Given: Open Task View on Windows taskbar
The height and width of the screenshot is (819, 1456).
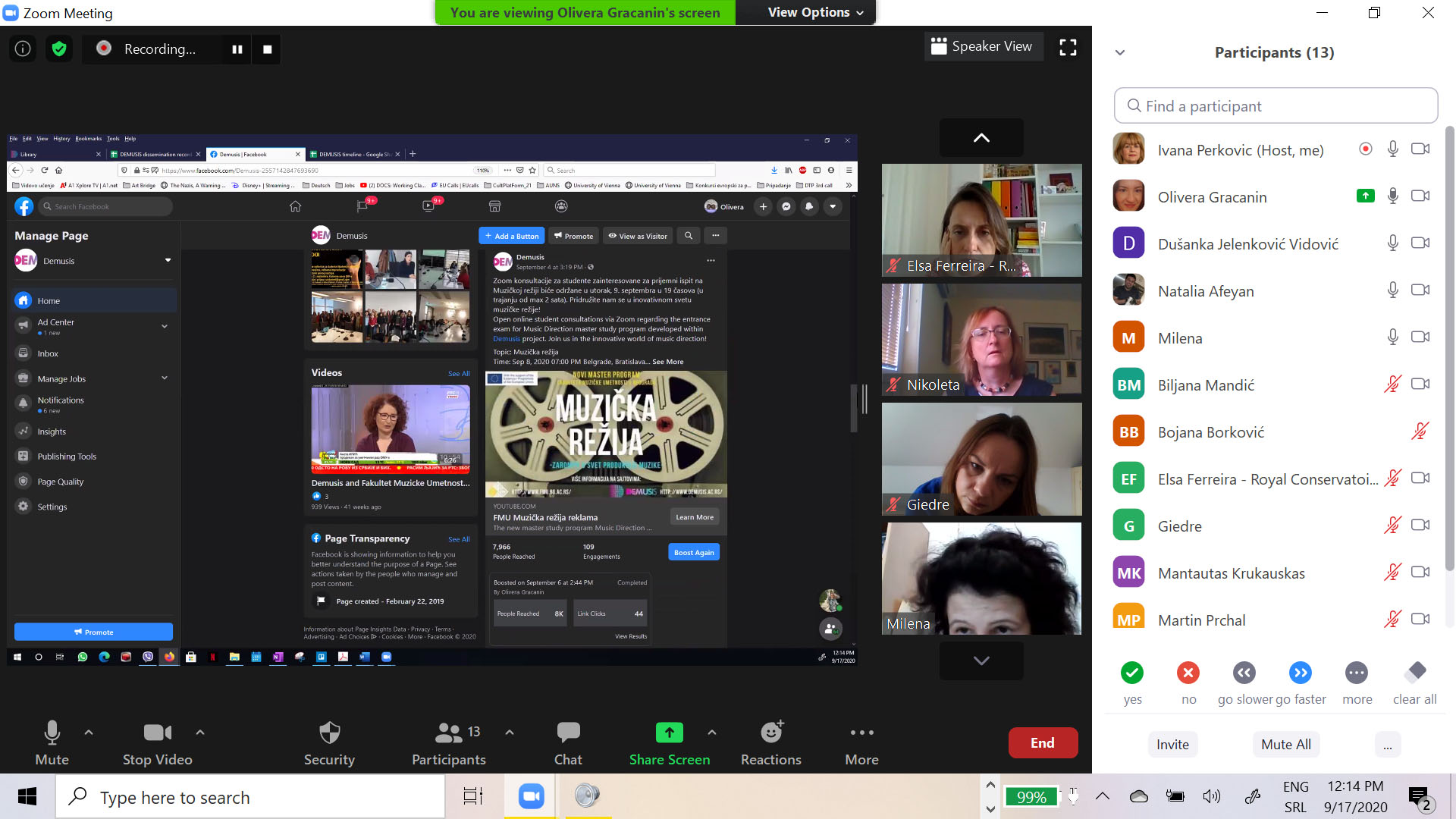Looking at the screenshot, I should (473, 796).
